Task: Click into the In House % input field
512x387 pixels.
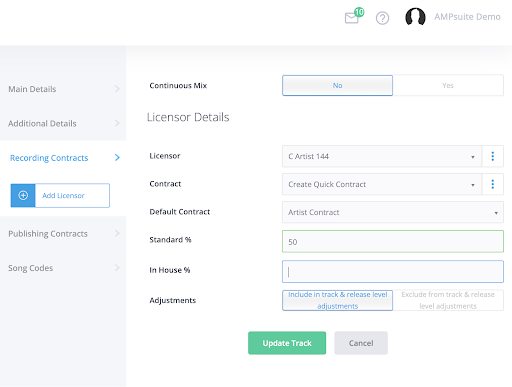Action: coord(393,271)
